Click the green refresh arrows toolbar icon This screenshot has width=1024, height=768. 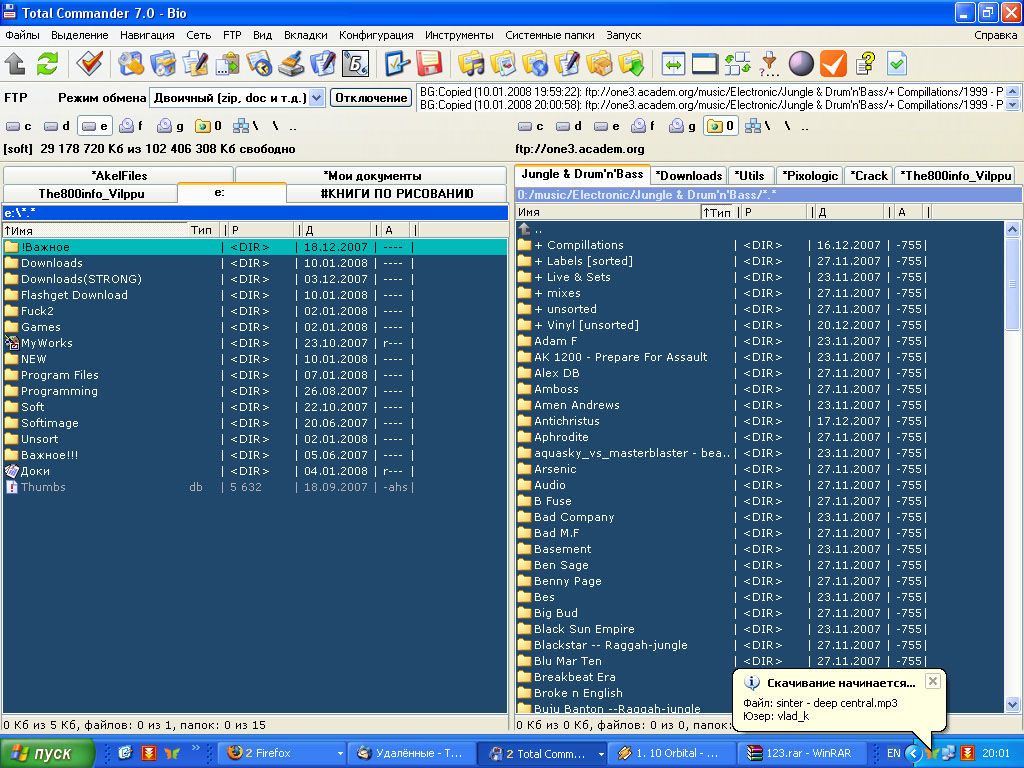click(47, 64)
